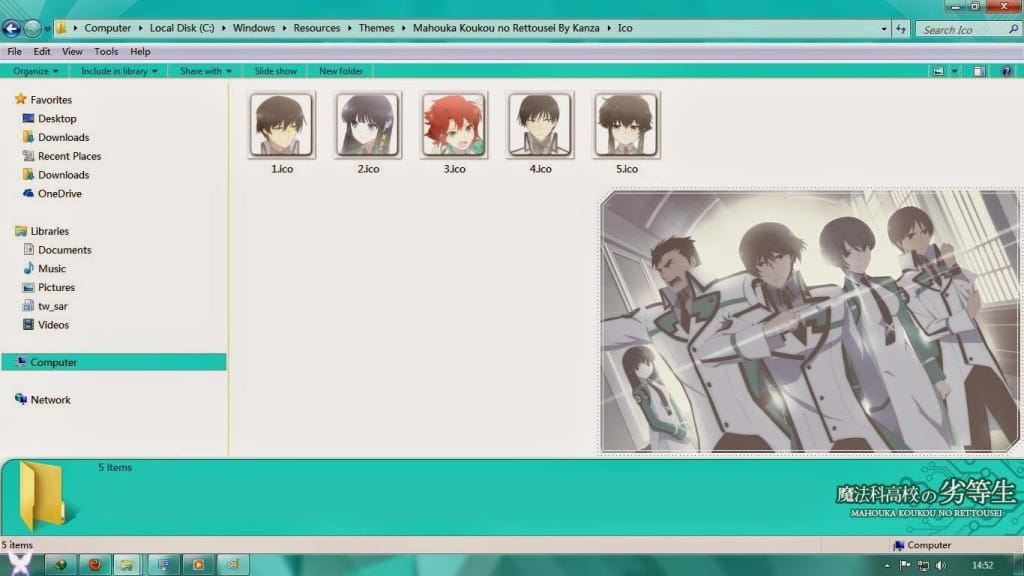Select Network in the navigation pane
1024x576 pixels.
coord(50,400)
